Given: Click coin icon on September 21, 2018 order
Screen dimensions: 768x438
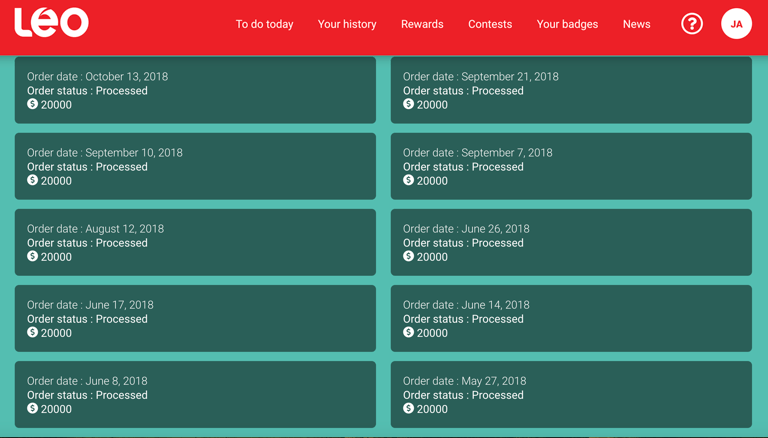Looking at the screenshot, I should click(408, 104).
